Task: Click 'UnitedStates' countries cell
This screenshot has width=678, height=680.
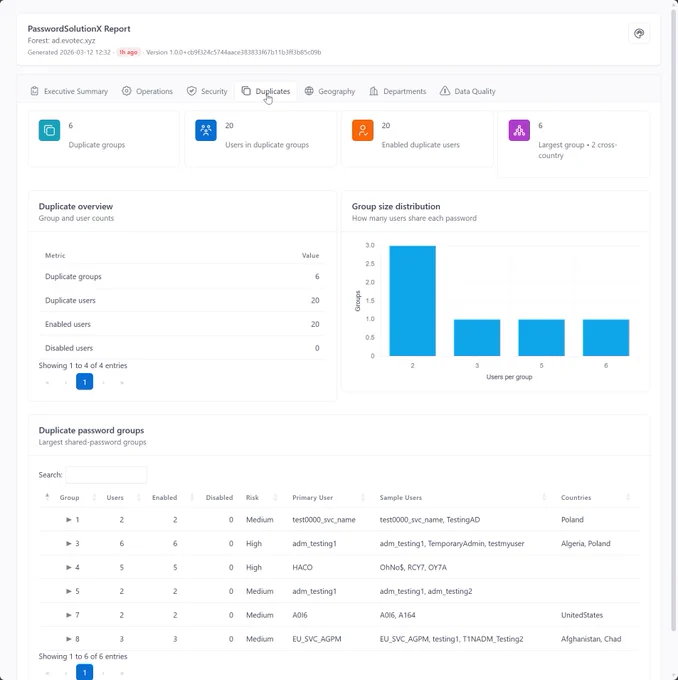Action: (582, 615)
